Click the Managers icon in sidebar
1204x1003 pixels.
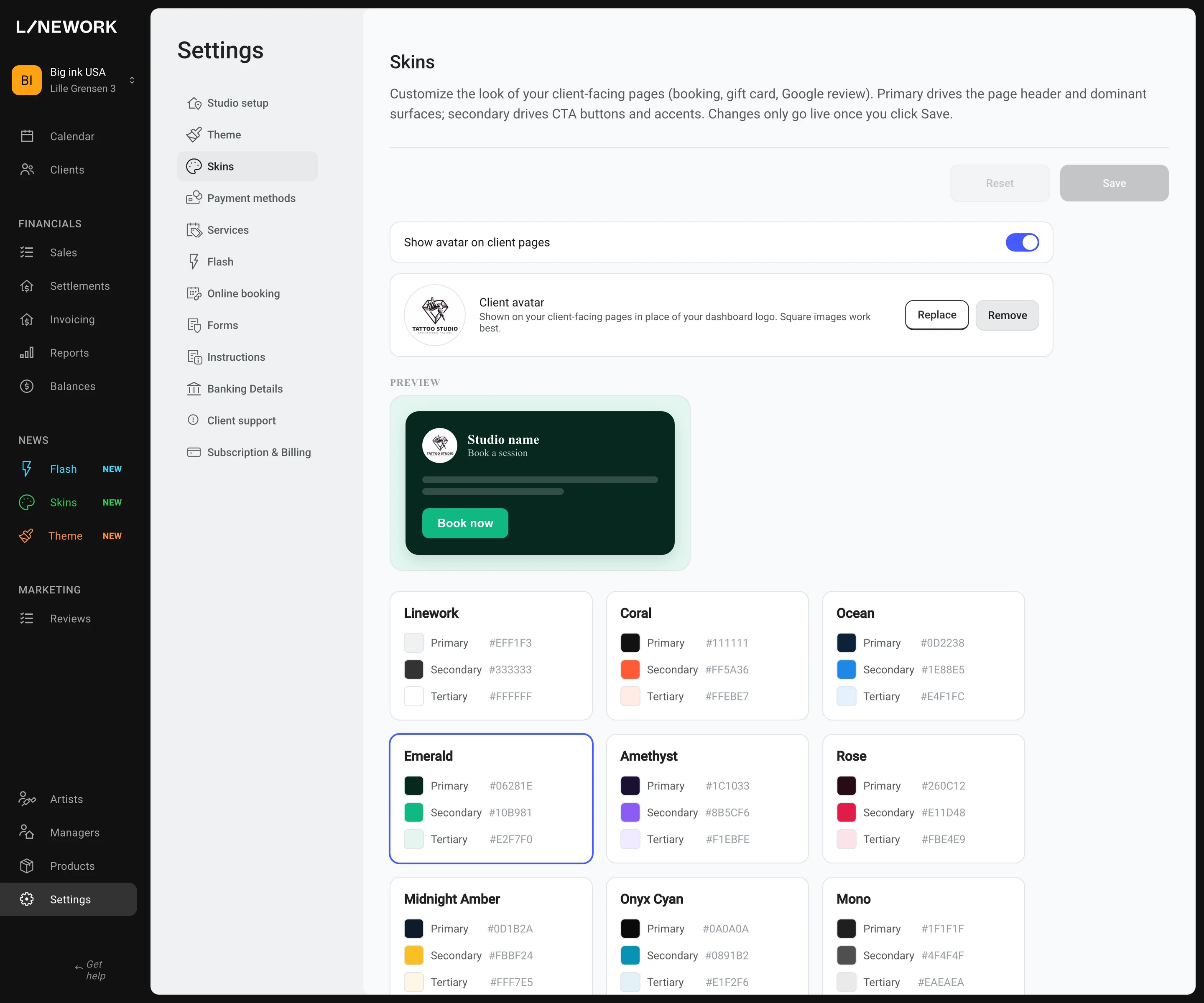[27, 832]
